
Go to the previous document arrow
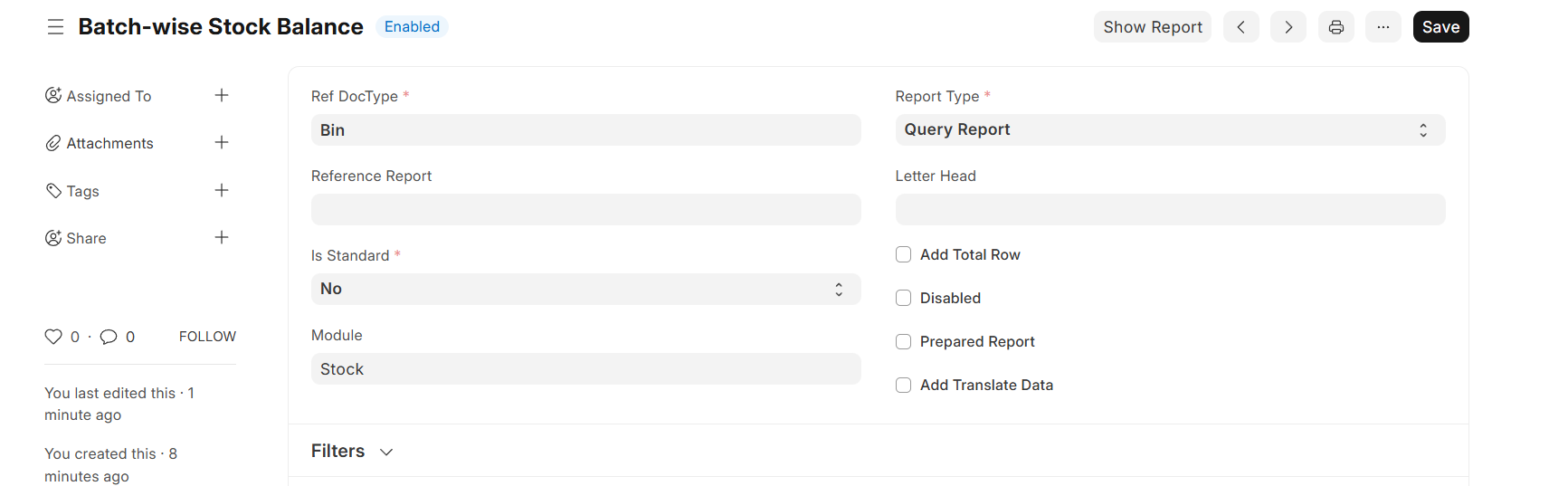1240,27
